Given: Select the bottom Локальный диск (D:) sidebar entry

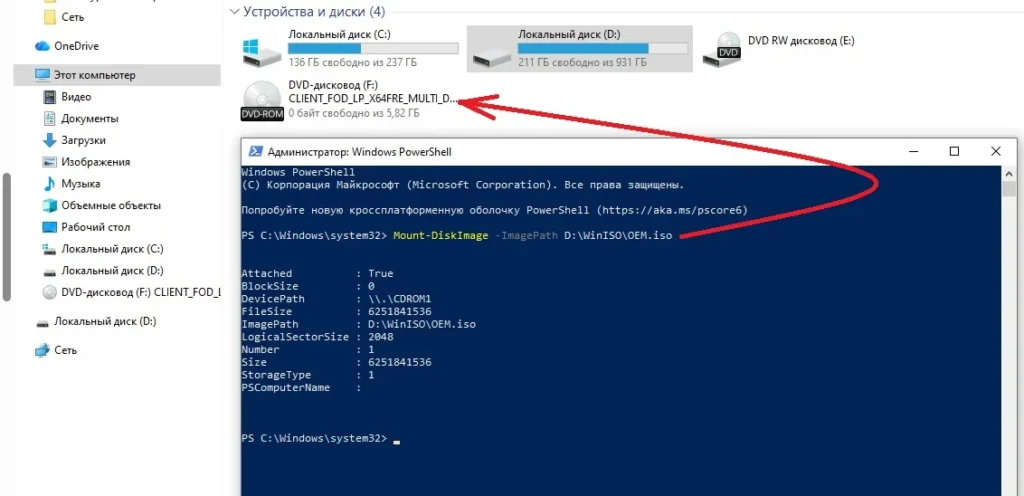Looking at the screenshot, I should (x=105, y=321).
